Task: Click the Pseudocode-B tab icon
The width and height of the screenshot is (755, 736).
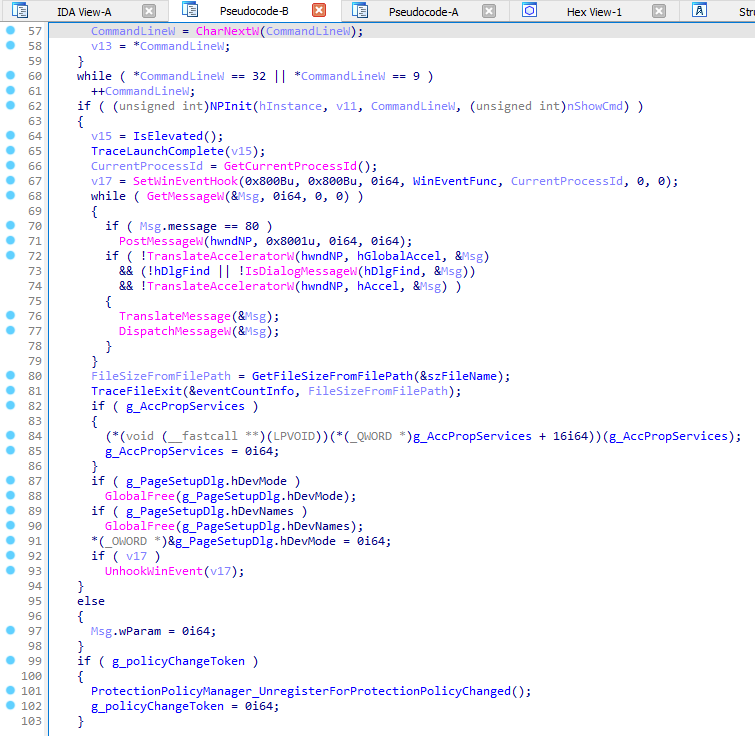Action: (x=188, y=11)
